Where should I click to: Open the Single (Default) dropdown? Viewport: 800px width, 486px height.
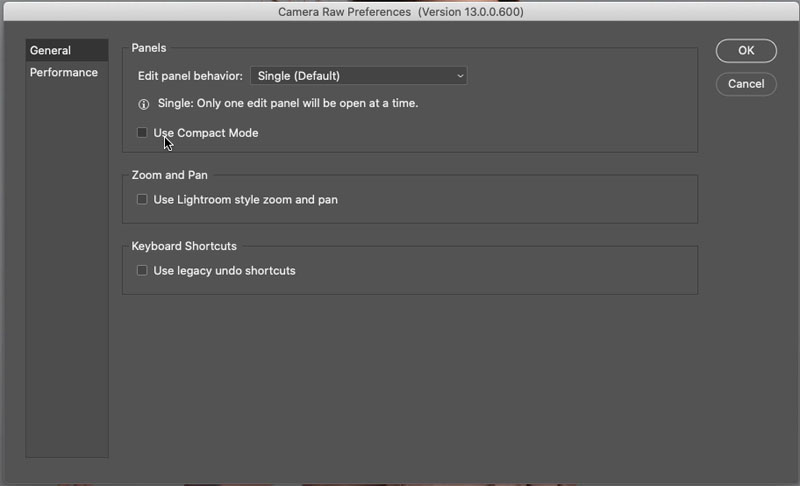coord(359,76)
